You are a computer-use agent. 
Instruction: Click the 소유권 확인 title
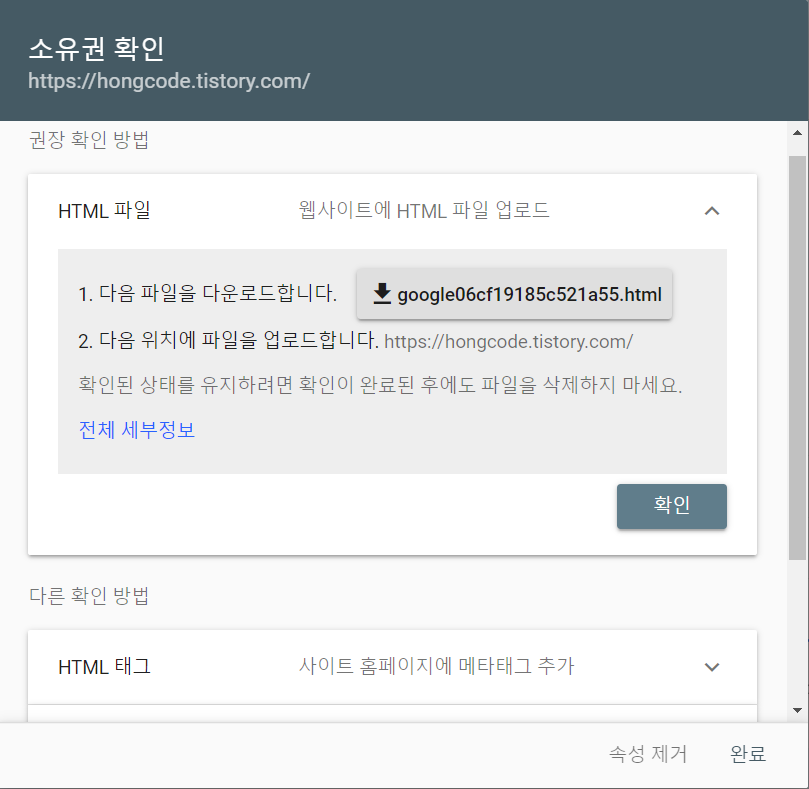[x=96, y=49]
